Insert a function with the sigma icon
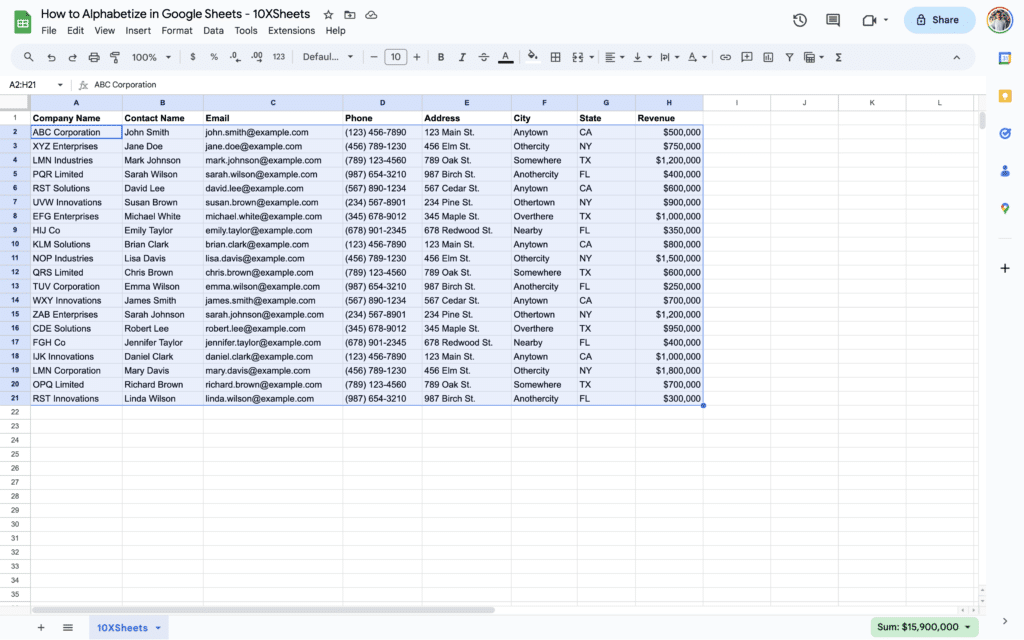 click(x=839, y=57)
